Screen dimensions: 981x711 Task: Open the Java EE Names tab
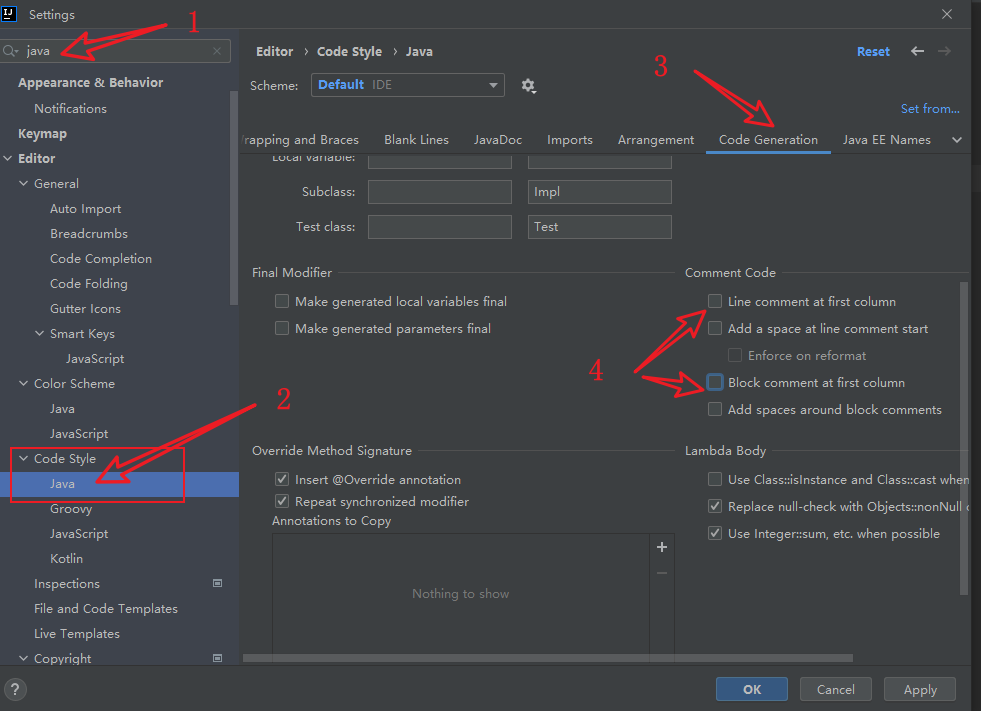click(x=887, y=140)
